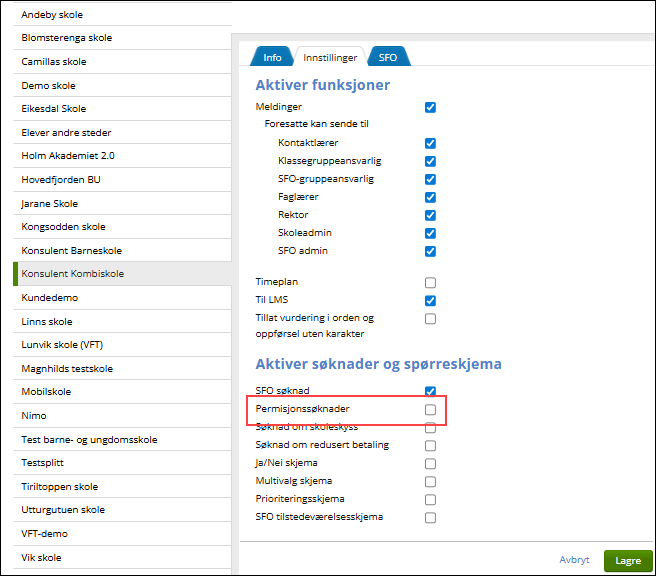Pick Holm Akademiet 2.0 school

[68, 156]
